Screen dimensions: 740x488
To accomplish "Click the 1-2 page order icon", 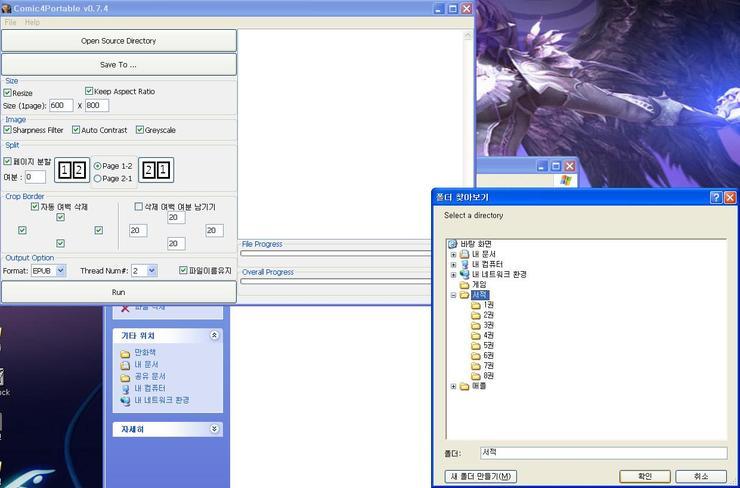I will 71,171.
